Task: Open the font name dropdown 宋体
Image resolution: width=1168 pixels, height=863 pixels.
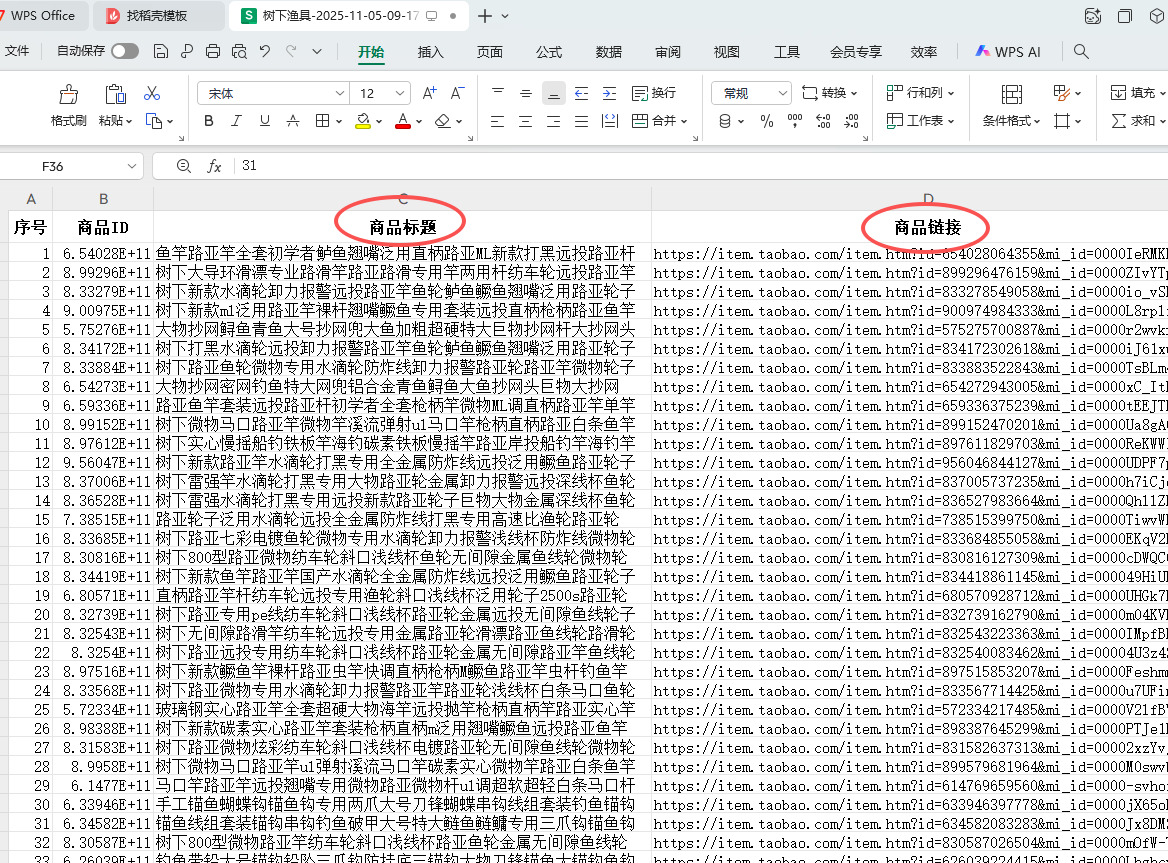Action: pos(267,93)
